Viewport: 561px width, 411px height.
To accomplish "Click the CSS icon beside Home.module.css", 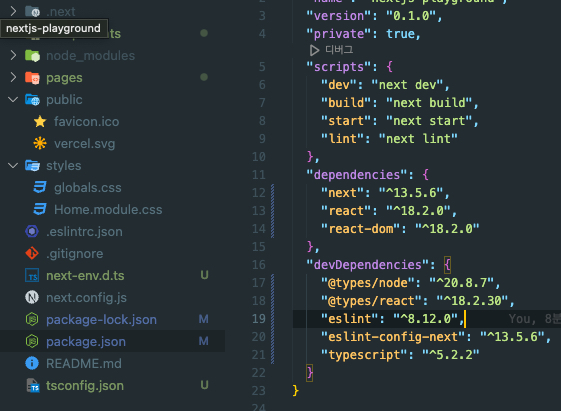I will point(40,209).
